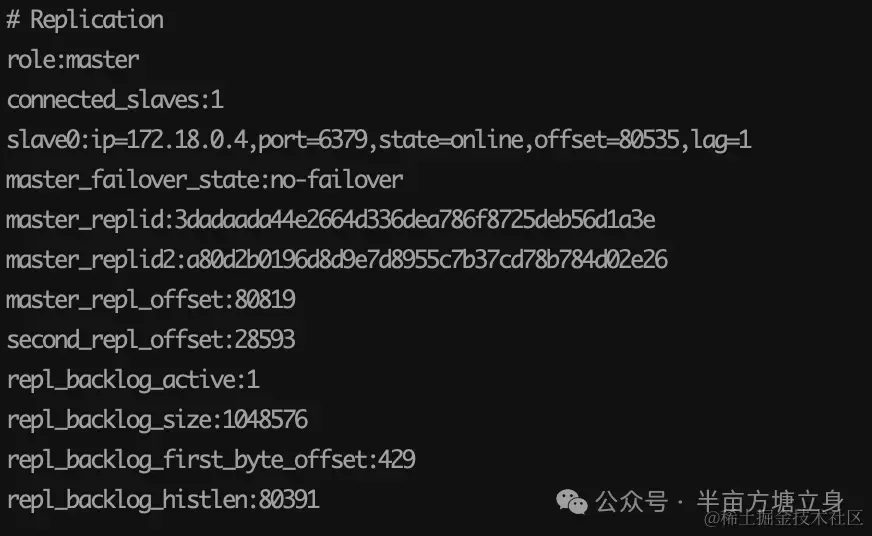Click the state=online value
The height and width of the screenshot is (536, 872).
[x=451, y=140]
